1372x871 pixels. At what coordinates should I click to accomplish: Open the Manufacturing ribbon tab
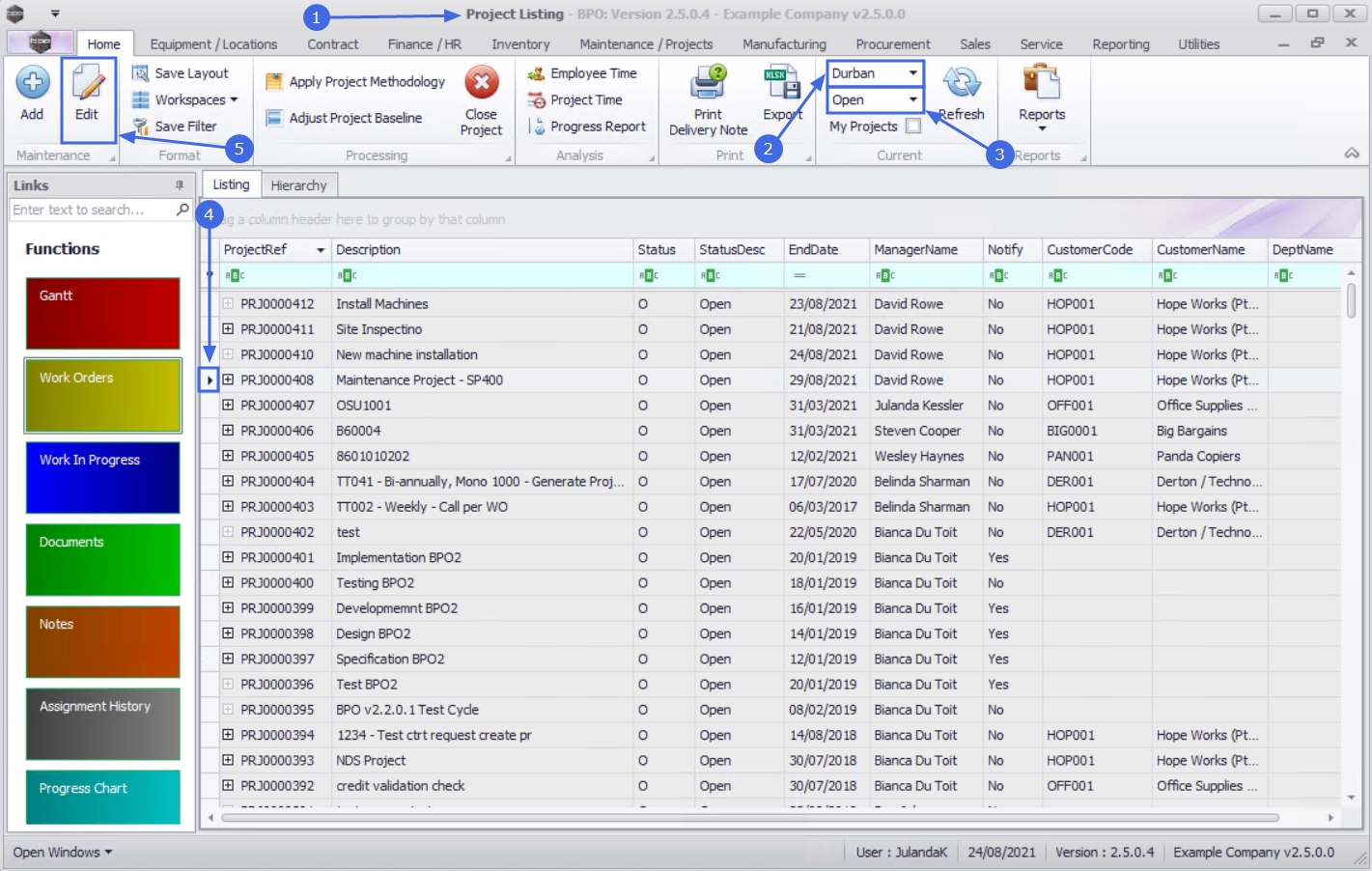pyautogui.click(x=784, y=44)
